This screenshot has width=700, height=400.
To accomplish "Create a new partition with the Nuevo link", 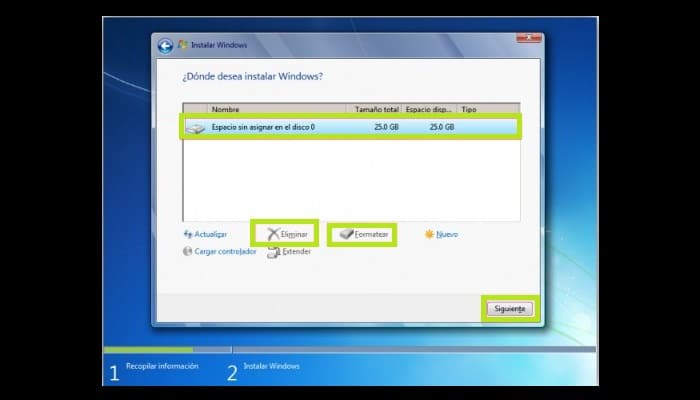I will tap(447, 234).
